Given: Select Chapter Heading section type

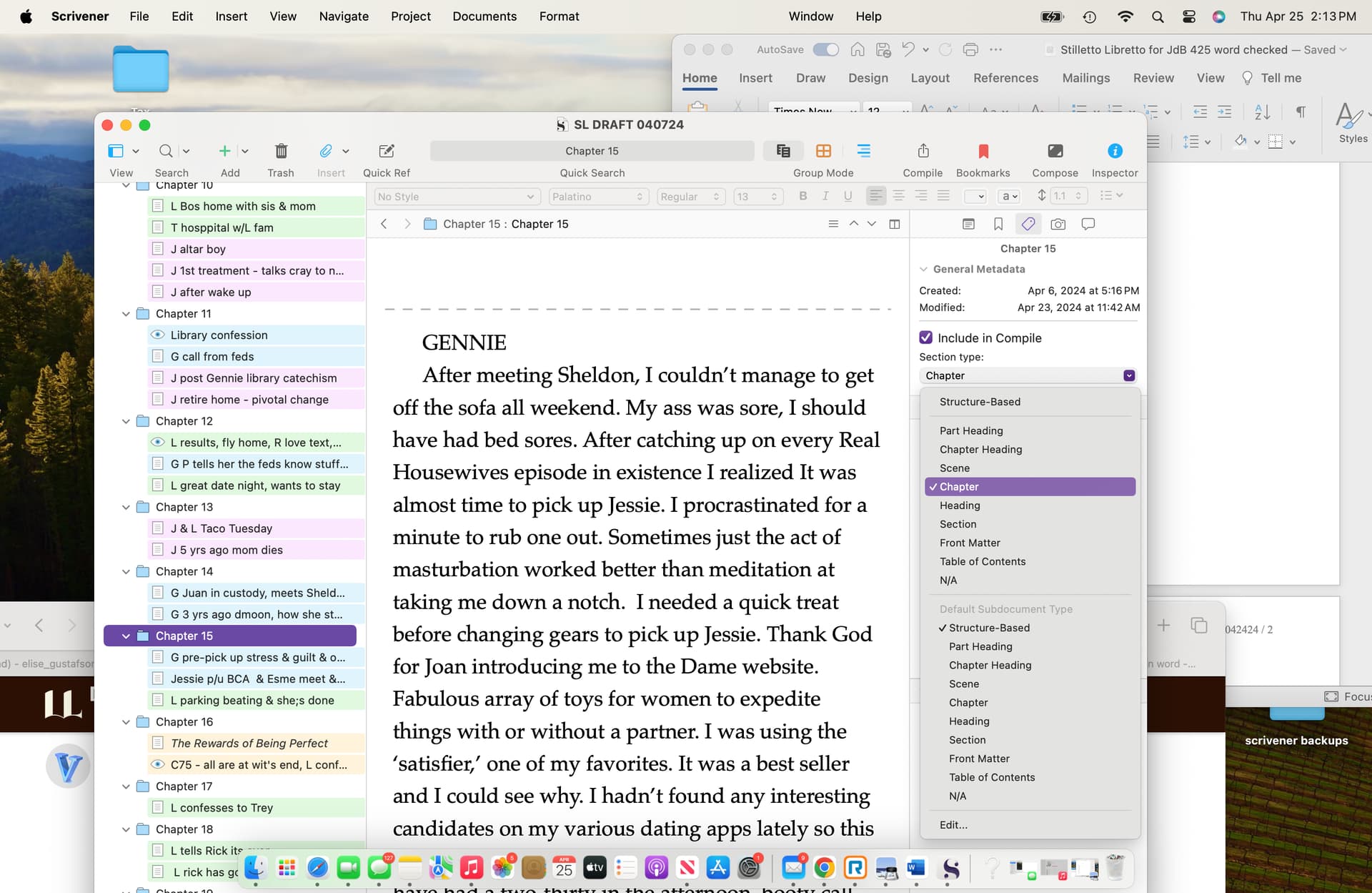Looking at the screenshot, I should click(x=1030, y=449).
